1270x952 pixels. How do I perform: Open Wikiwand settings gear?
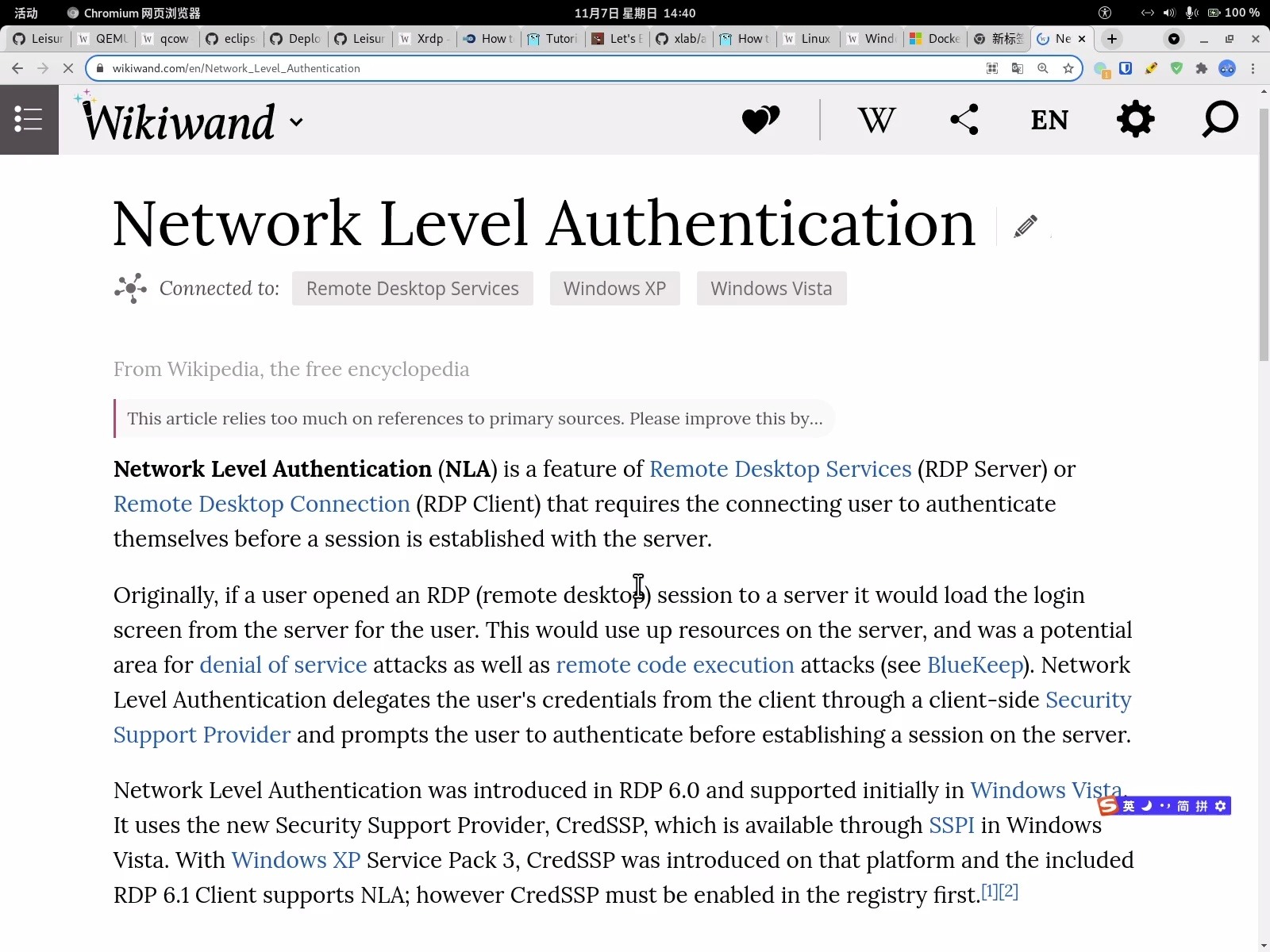(x=1135, y=120)
